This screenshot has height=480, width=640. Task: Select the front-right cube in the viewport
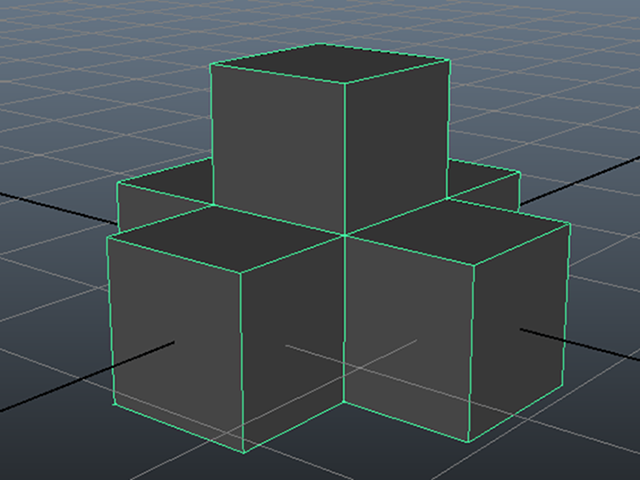(x=456, y=320)
